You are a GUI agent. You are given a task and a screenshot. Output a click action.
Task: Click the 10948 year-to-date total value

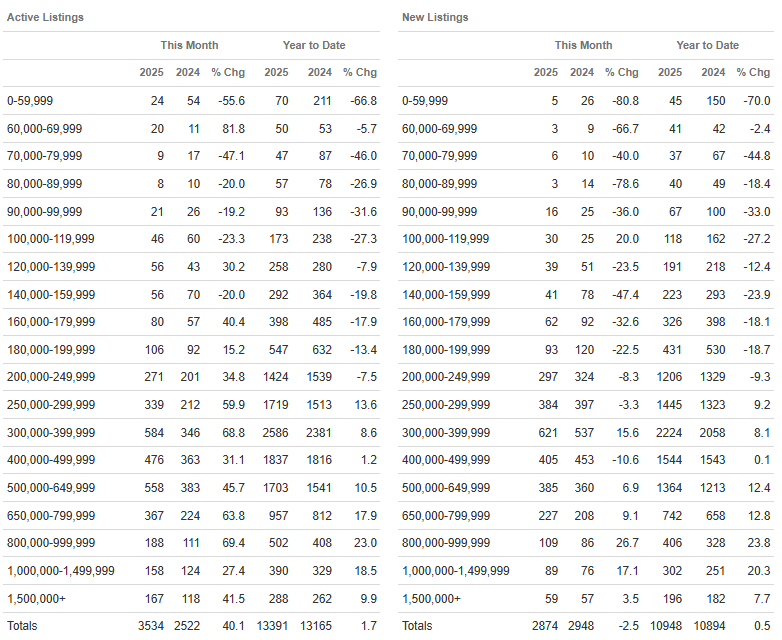666,626
